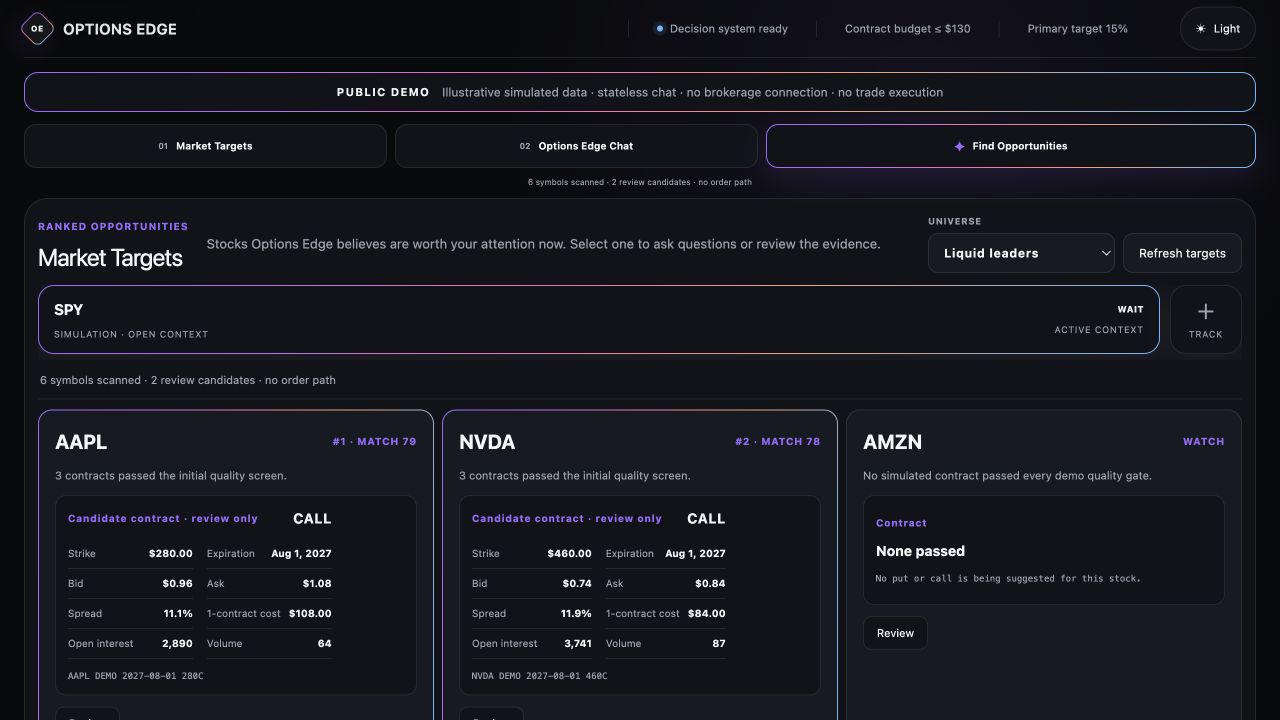Open the Options Edge Chat tab
Viewport: 1280px width, 720px height.
576,146
